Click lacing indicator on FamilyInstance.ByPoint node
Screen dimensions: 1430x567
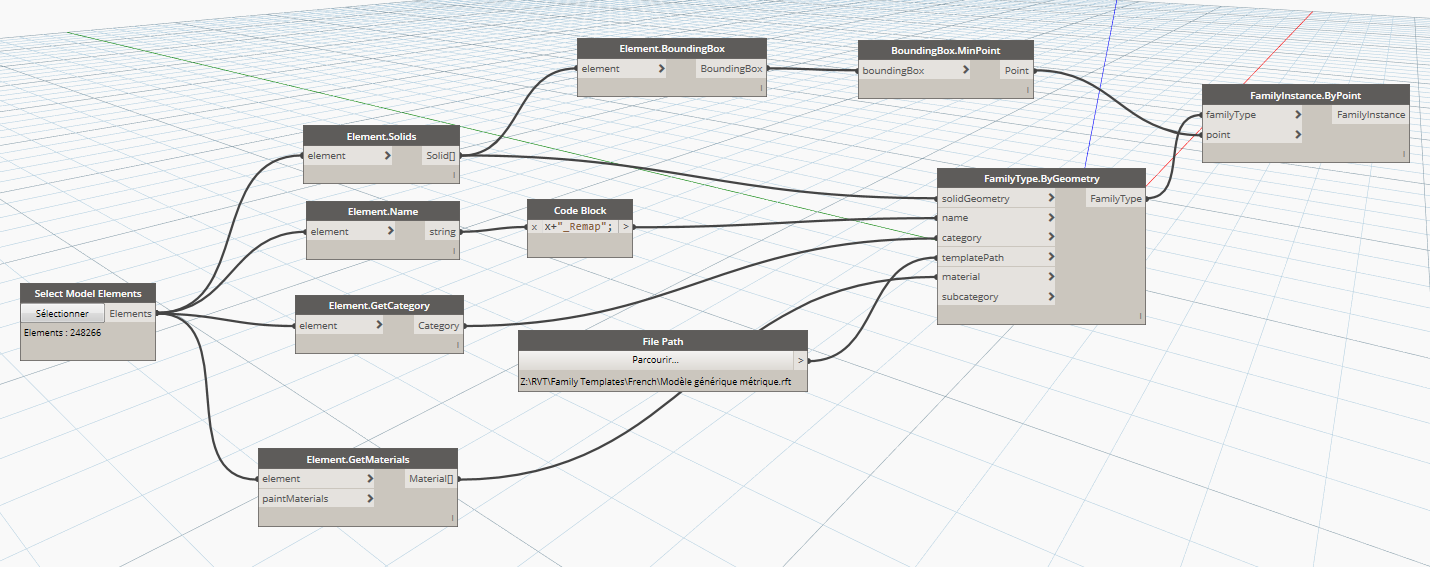(x=1403, y=154)
